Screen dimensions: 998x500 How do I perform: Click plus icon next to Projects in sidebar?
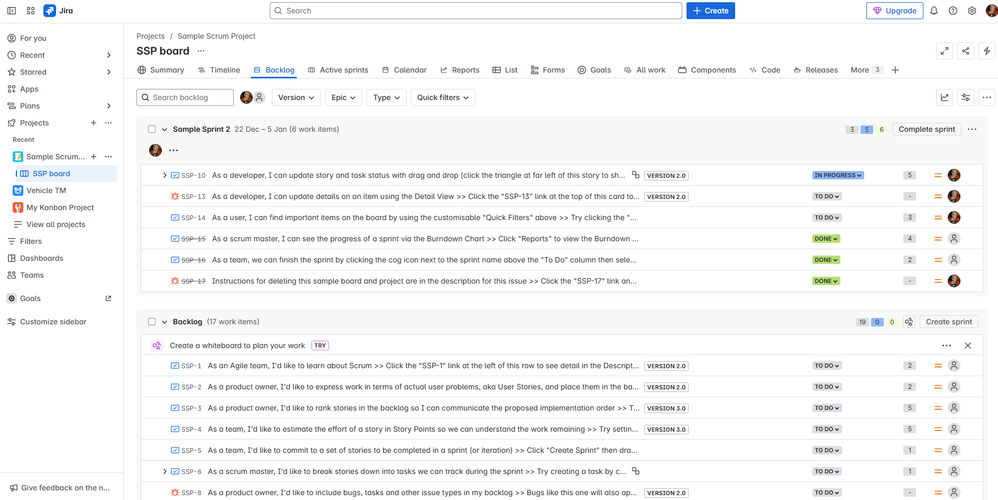(x=94, y=123)
